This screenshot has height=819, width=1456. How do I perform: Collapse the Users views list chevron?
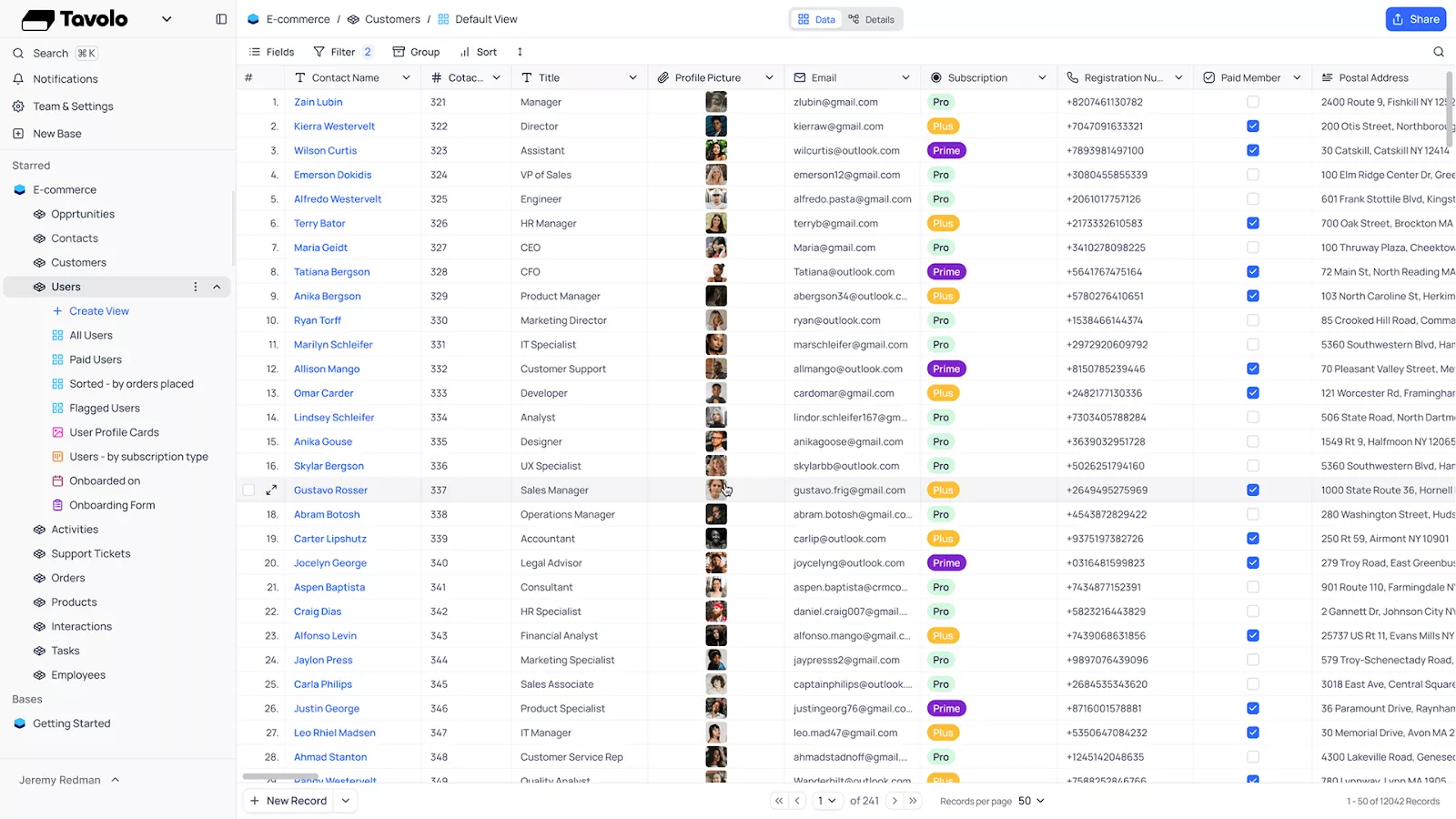coord(217,287)
